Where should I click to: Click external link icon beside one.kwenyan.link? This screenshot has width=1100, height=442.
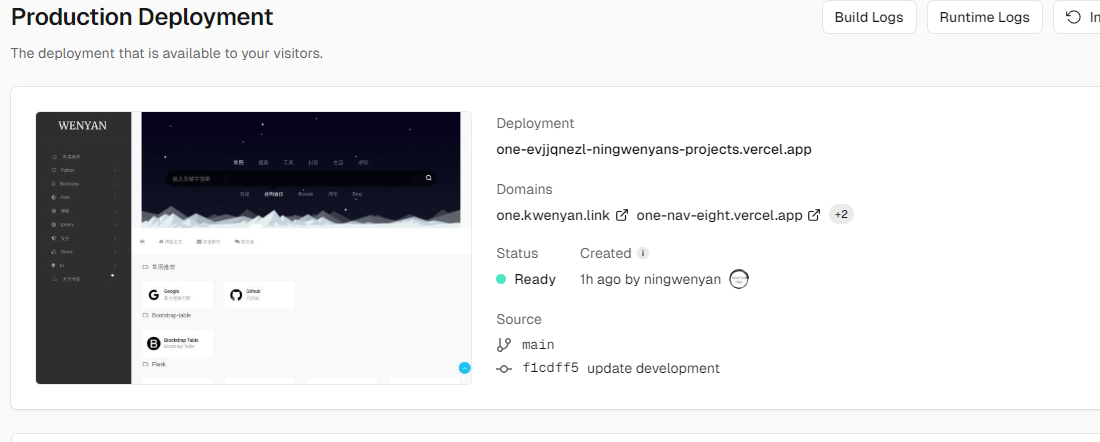(622, 215)
